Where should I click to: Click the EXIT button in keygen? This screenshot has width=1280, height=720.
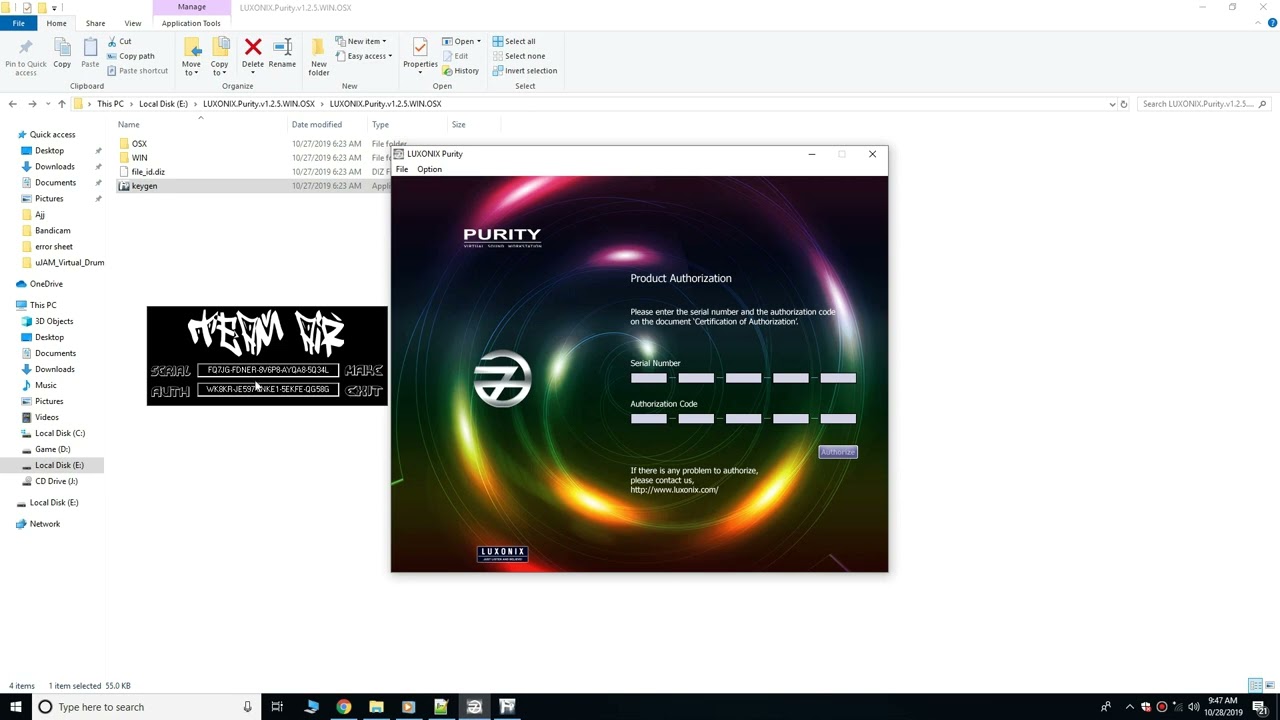point(364,390)
